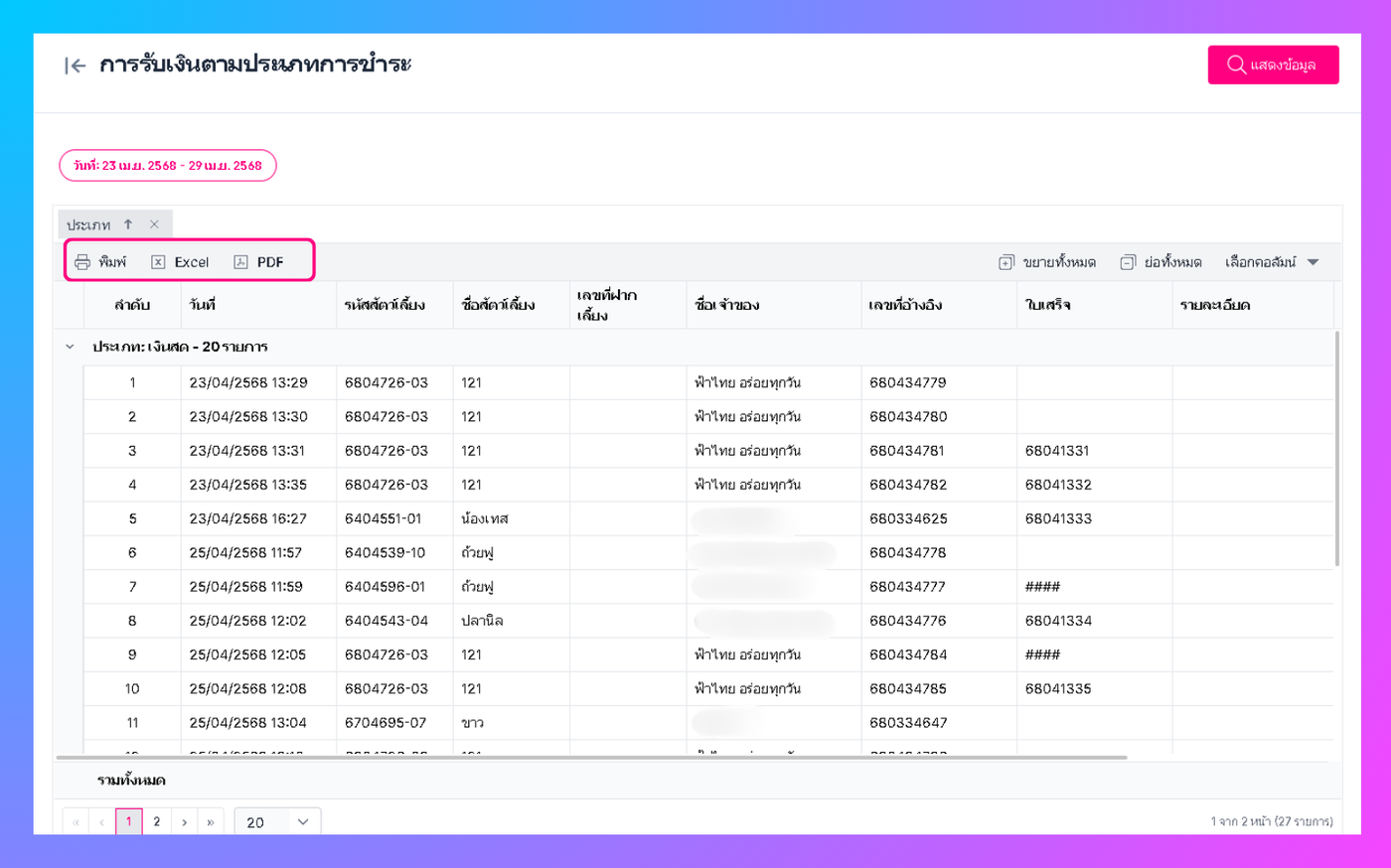Click the printer icon labeled พิมพ์
The width and height of the screenshot is (1391, 868).
point(82,262)
